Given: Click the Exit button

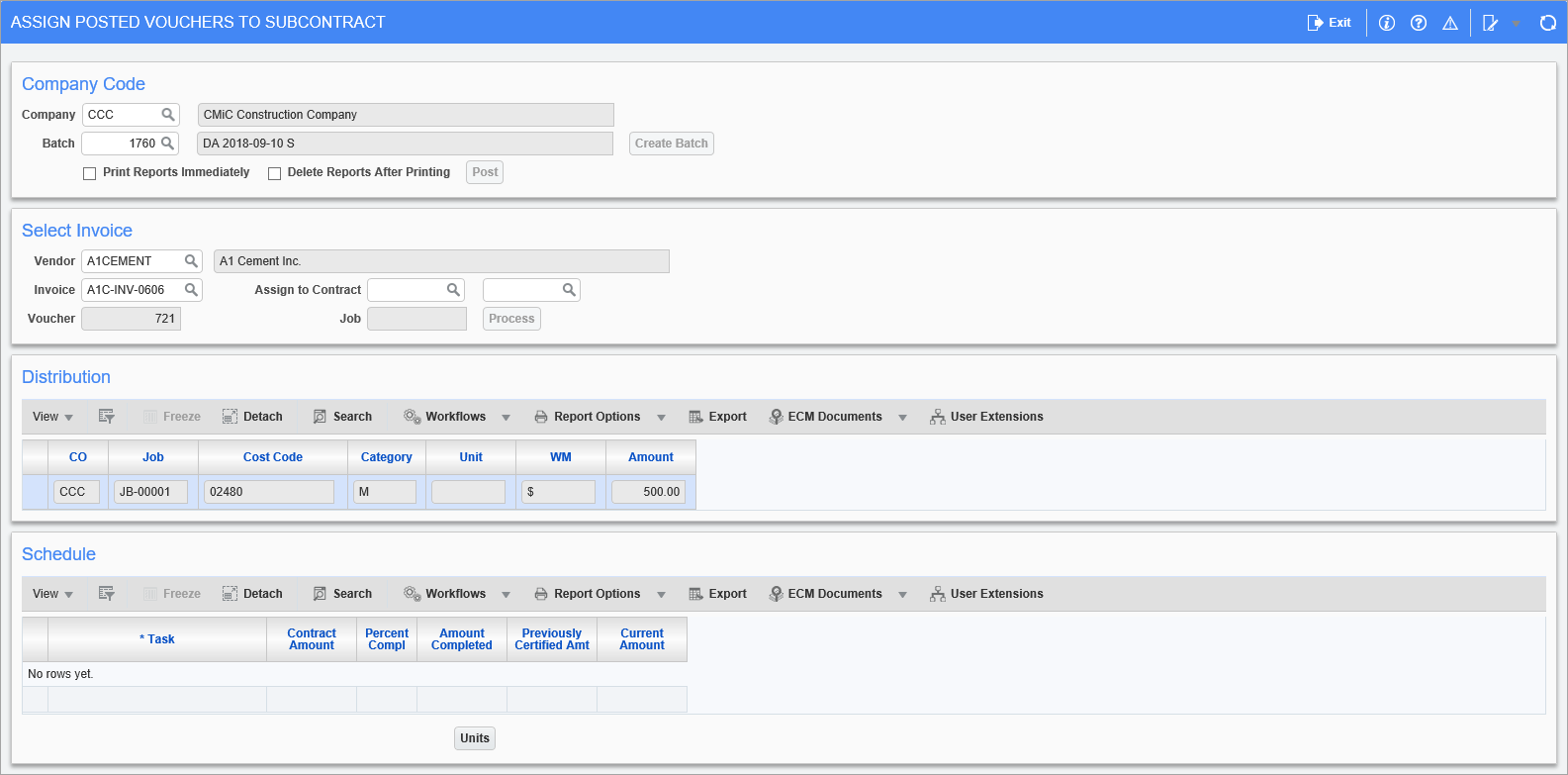Looking at the screenshot, I should (x=1330, y=23).
